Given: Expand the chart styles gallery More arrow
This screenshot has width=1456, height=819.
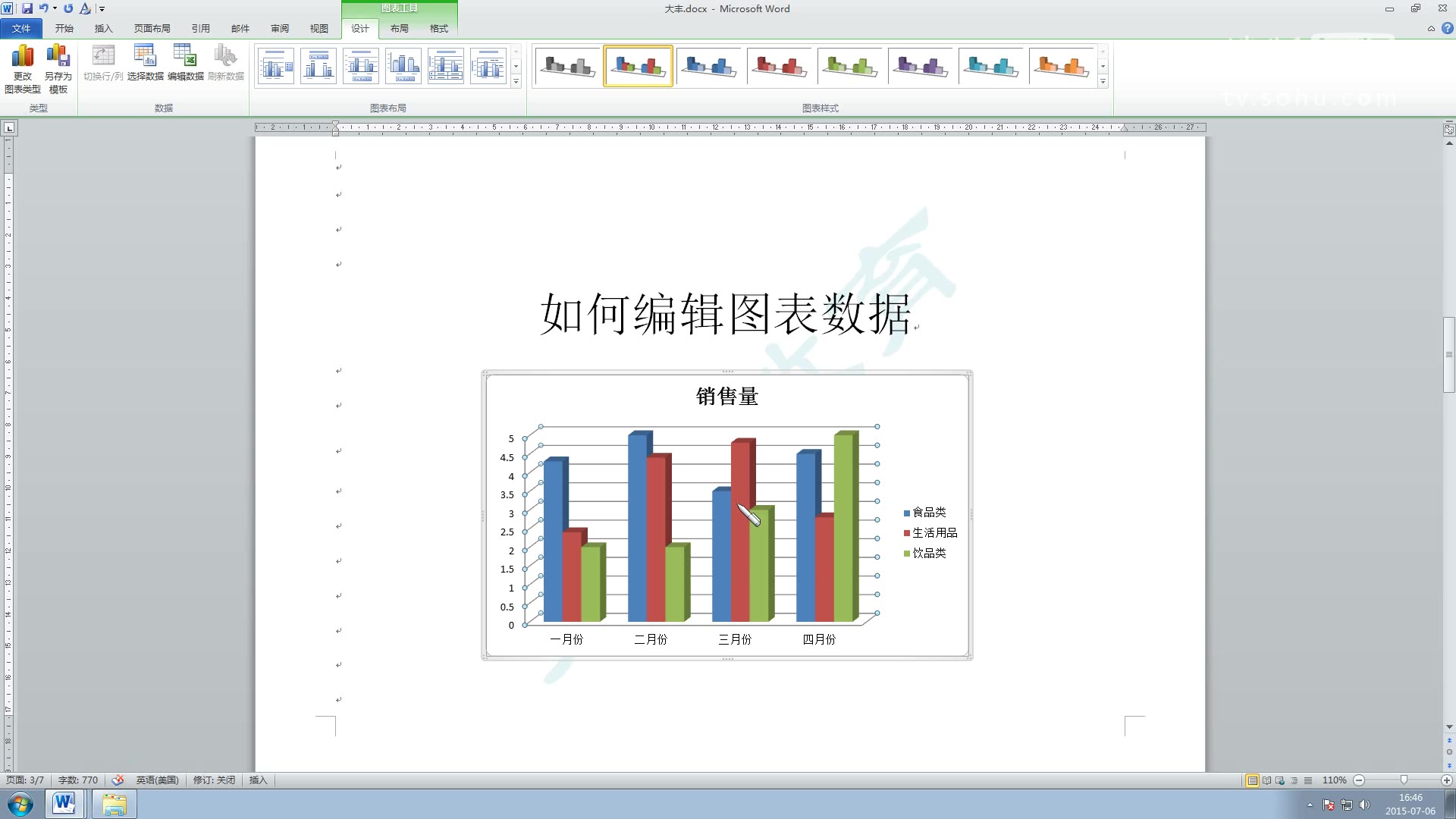Looking at the screenshot, I should 1103,82.
